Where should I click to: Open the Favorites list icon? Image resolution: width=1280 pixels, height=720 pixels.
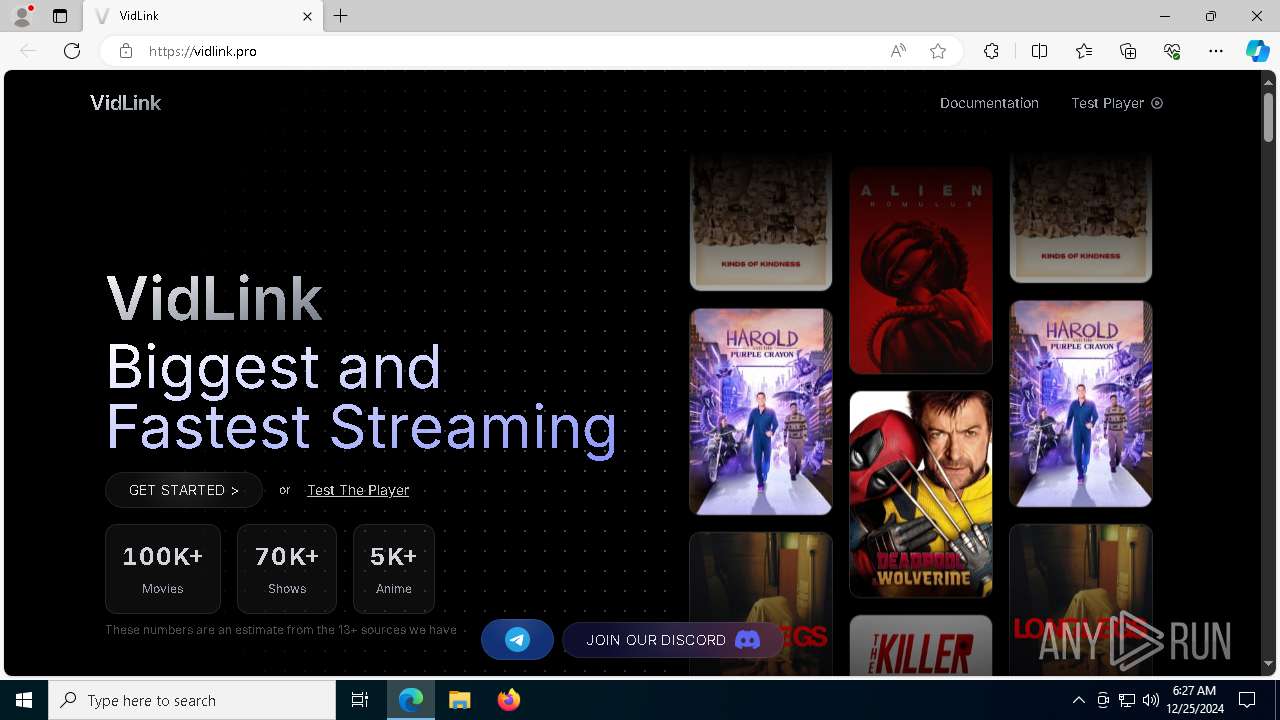point(1084,51)
